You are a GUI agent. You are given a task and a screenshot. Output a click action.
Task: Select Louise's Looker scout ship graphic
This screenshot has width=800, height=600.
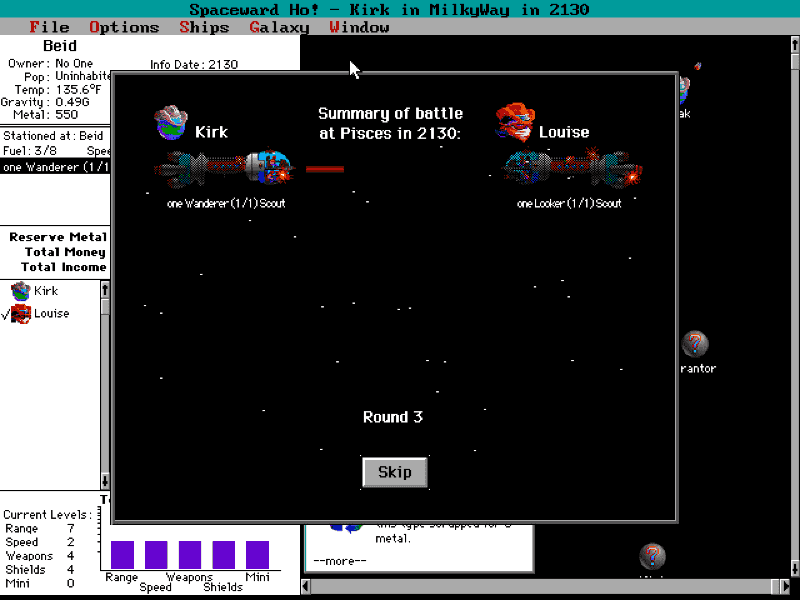(x=571, y=168)
